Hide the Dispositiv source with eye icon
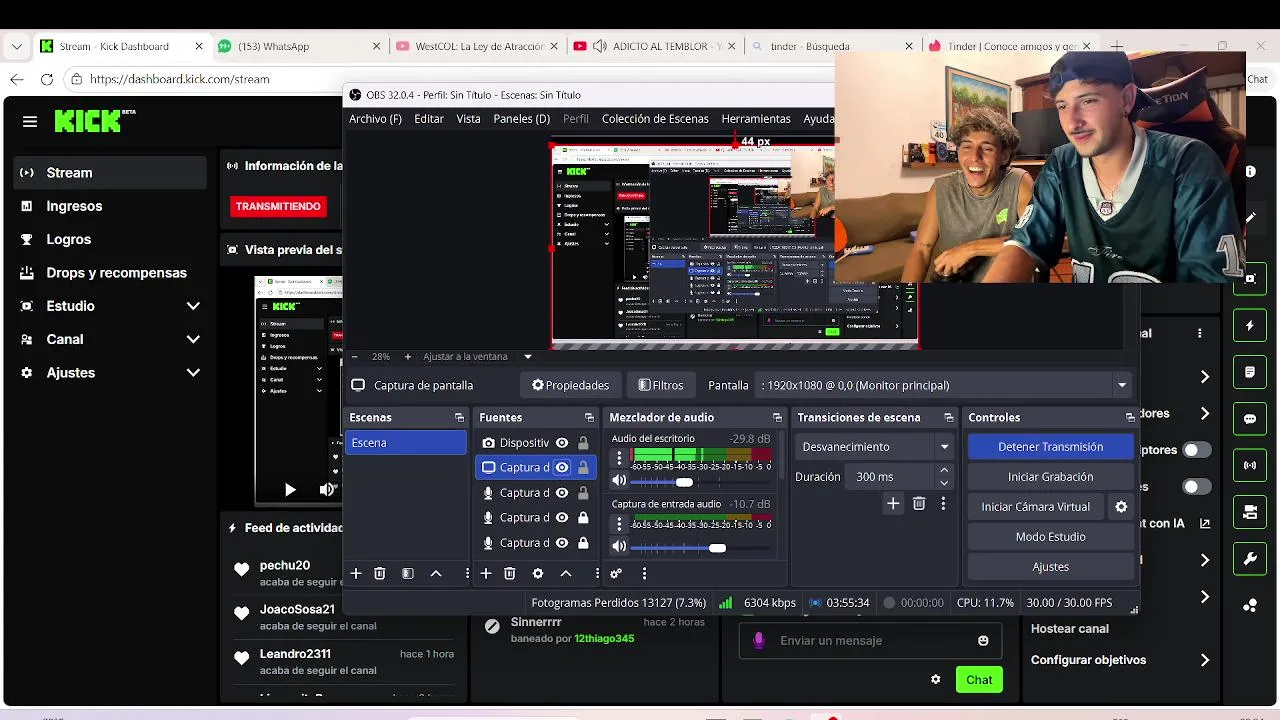The height and width of the screenshot is (720, 1280). pos(562,442)
